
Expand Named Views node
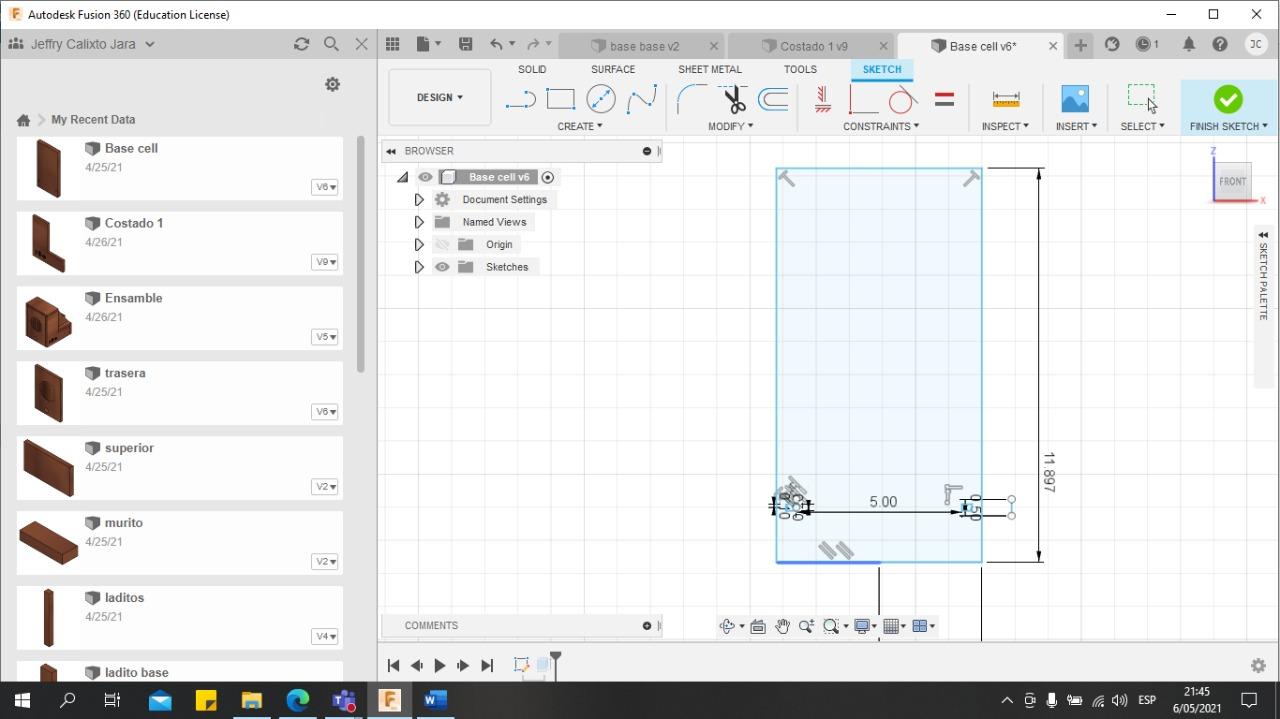pyautogui.click(x=419, y=222)
